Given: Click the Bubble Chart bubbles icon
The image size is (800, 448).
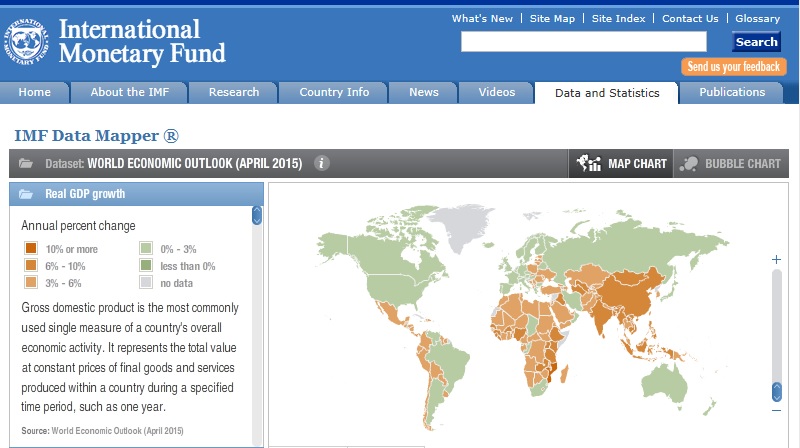Looking at the screenshot, I should (x=689, y=164).
